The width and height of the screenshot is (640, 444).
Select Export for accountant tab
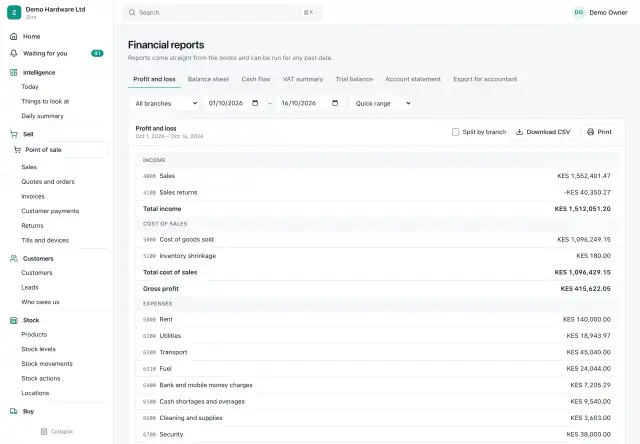[485, 79]
